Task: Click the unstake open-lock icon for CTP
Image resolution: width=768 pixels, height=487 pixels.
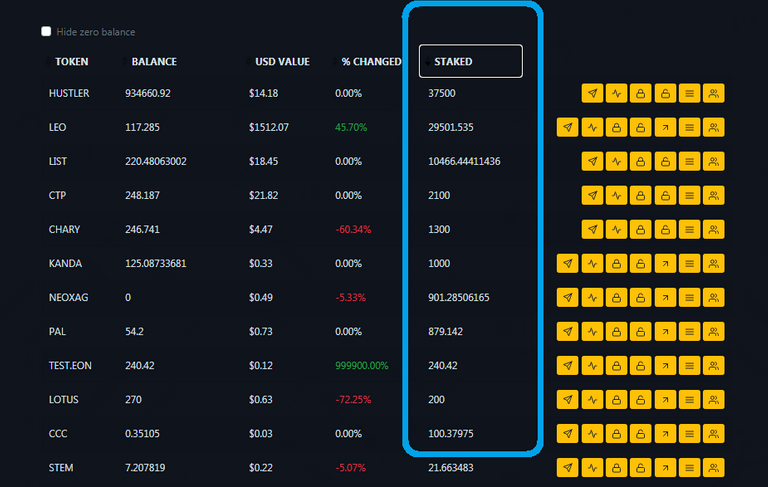Action: click(665, 195)
